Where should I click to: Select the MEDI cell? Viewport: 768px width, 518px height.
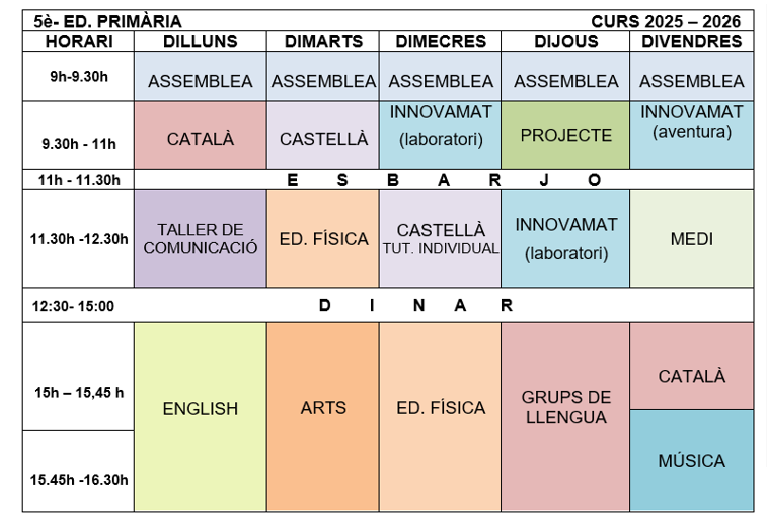pyautogui.click(x=692, y=238)
